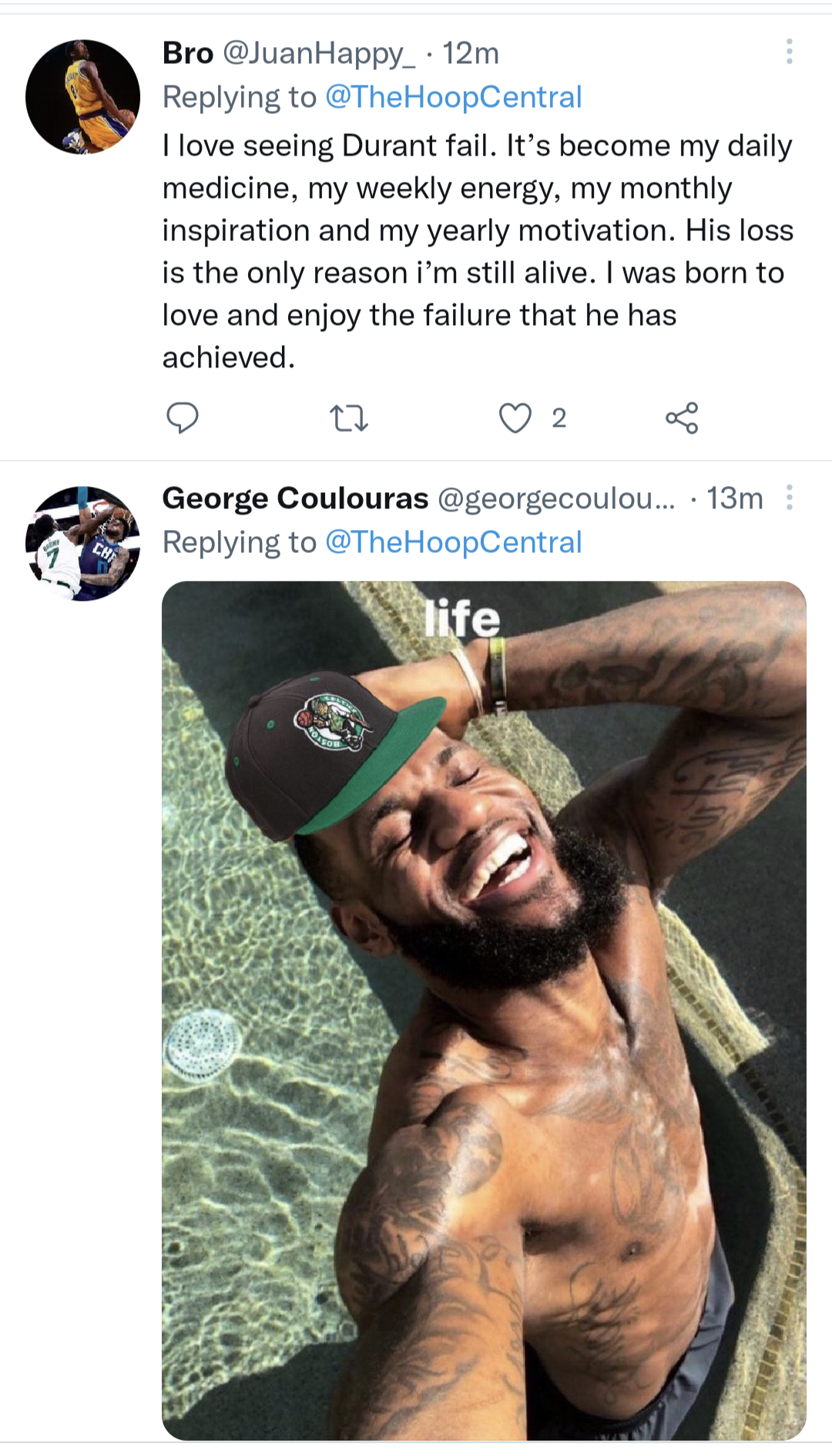Open the @JuanHappy_ handle
The width and height of the screenshot is (832, 1456).
click(x=319, y=53)
